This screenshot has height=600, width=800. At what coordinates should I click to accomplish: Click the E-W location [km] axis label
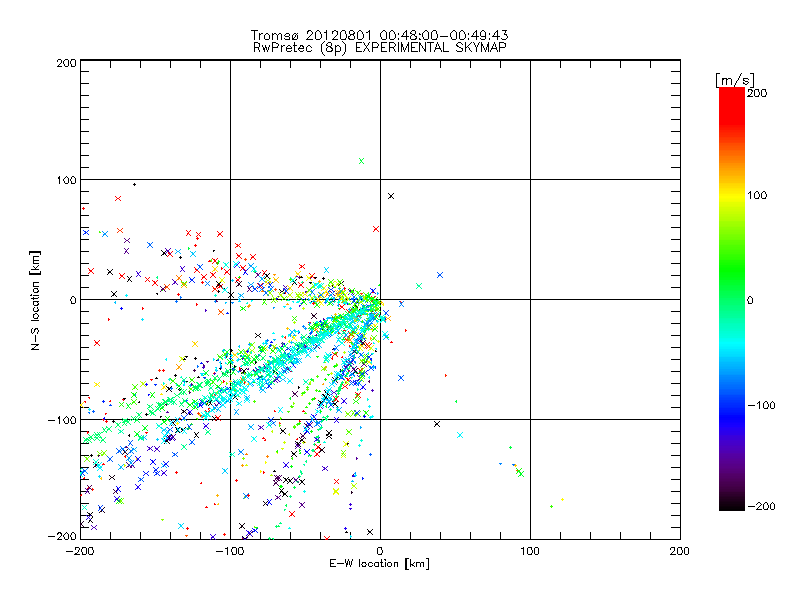[x=379, y=564]
